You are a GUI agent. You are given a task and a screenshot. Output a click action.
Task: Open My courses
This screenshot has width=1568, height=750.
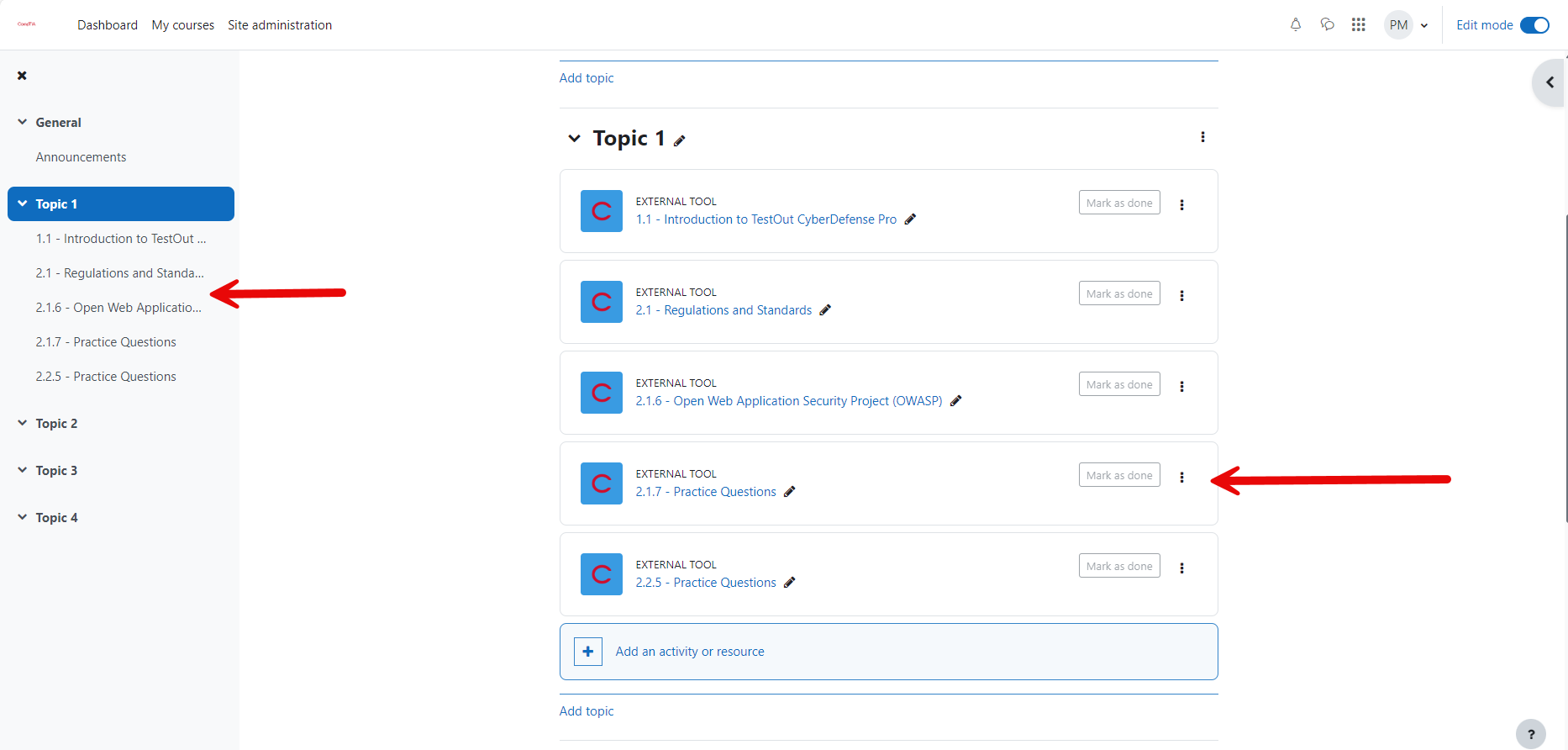click(x=183, y=25)
